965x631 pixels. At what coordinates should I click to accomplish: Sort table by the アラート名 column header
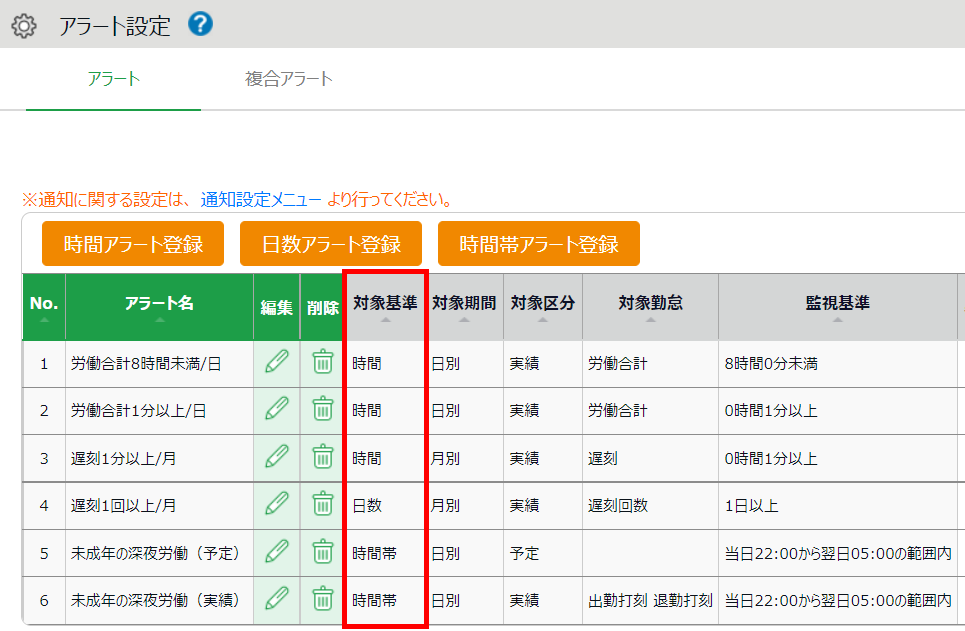pos(159,307)
